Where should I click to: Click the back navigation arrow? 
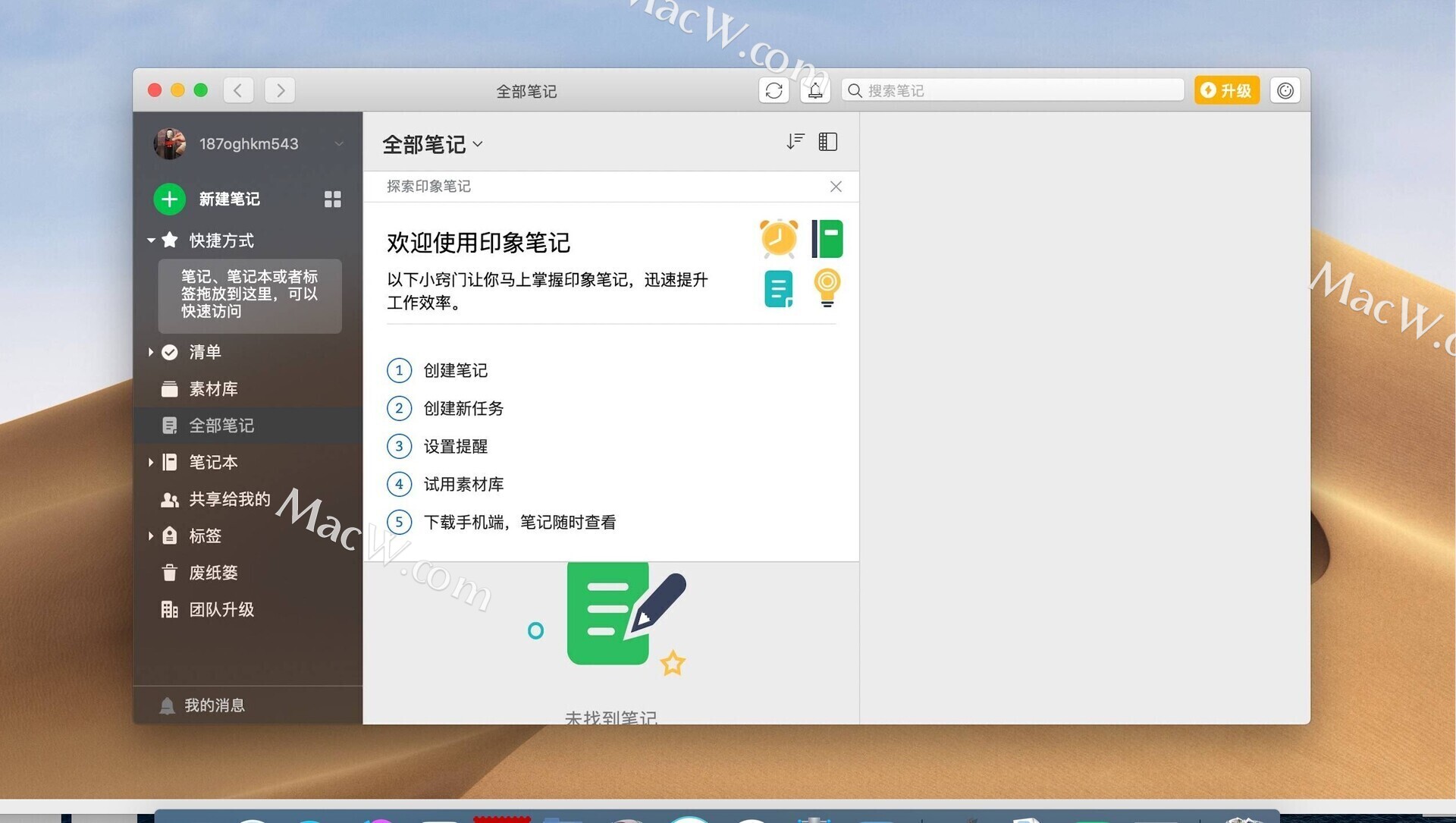[x=238, y=90]
